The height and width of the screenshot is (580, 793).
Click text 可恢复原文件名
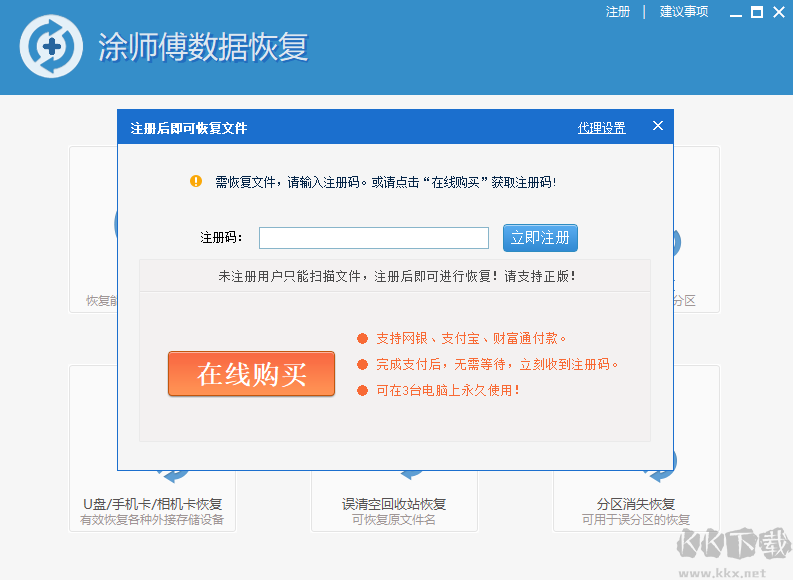(x=394, y=520)
